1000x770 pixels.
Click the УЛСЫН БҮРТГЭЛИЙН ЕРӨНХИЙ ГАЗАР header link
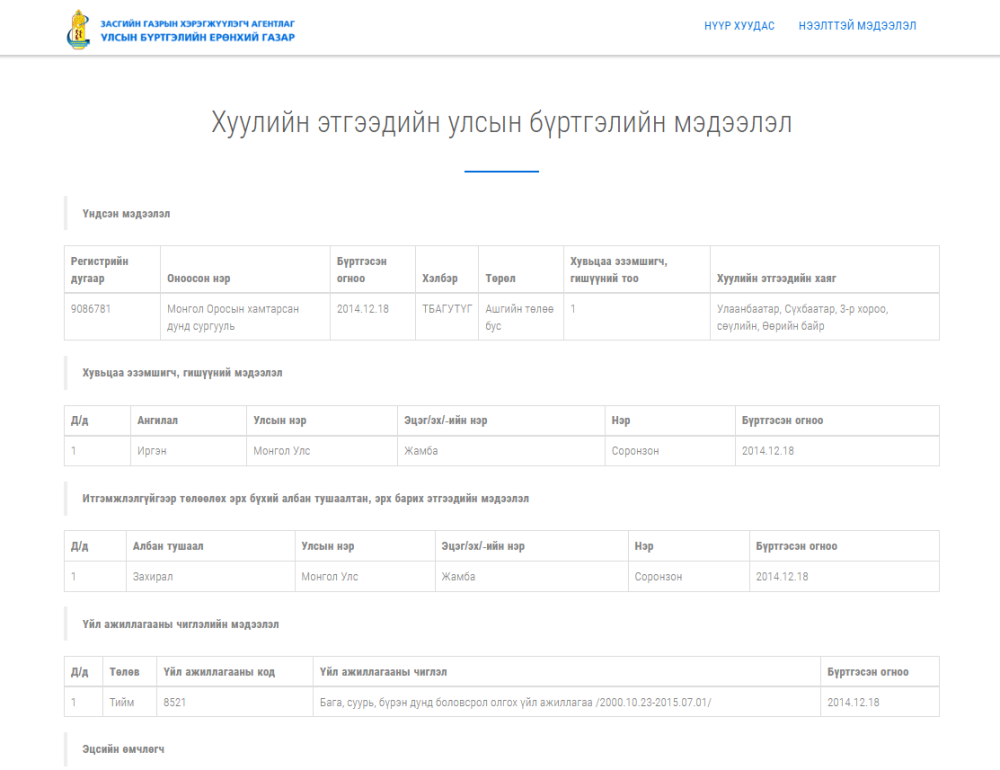(x=198, y=38)
